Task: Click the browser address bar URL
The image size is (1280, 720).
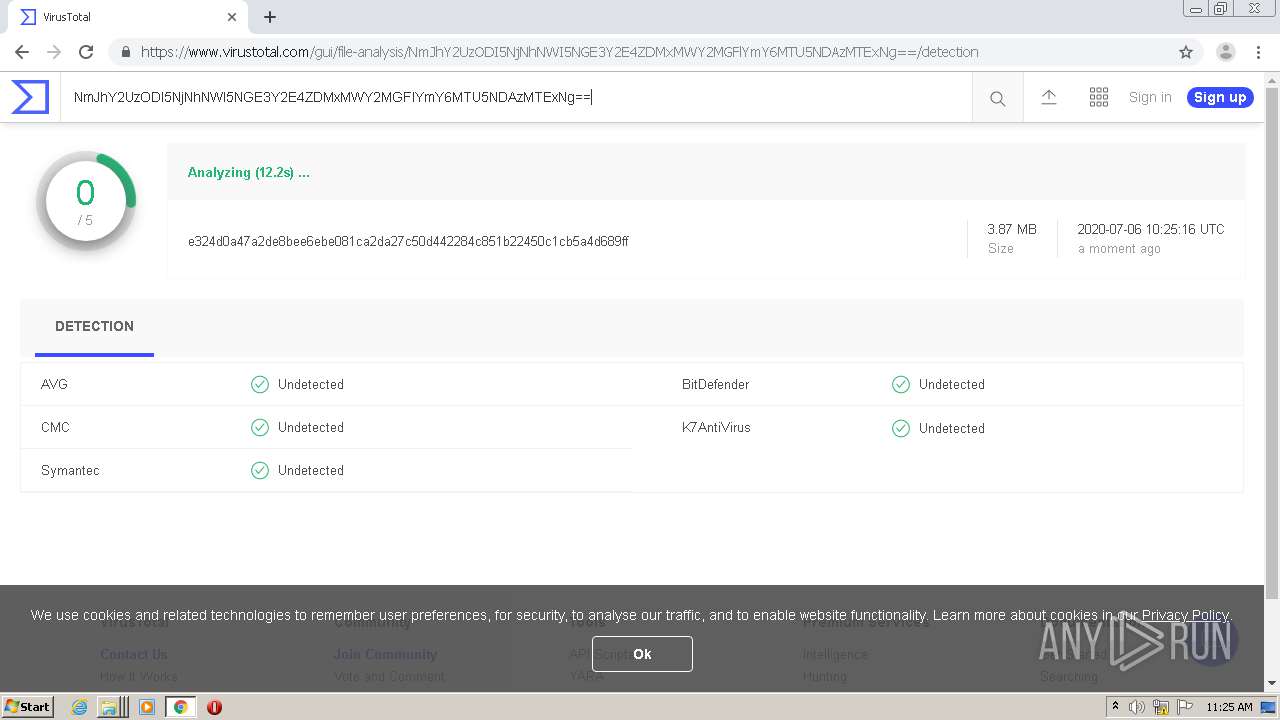Action: pyautogui.click(x=559, y=52)
